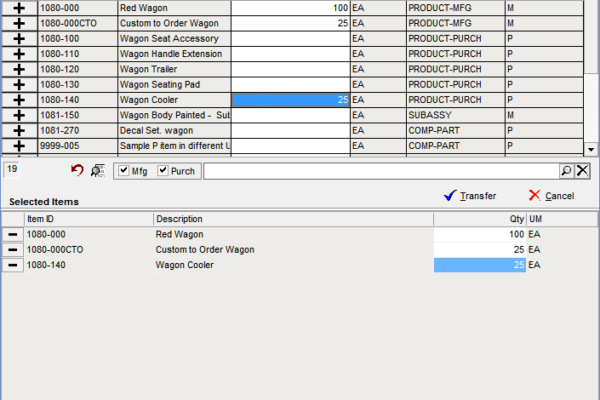This screenshot has height=400, width=600.
Task: Click the Transfer button
Action: click(470, 196)
